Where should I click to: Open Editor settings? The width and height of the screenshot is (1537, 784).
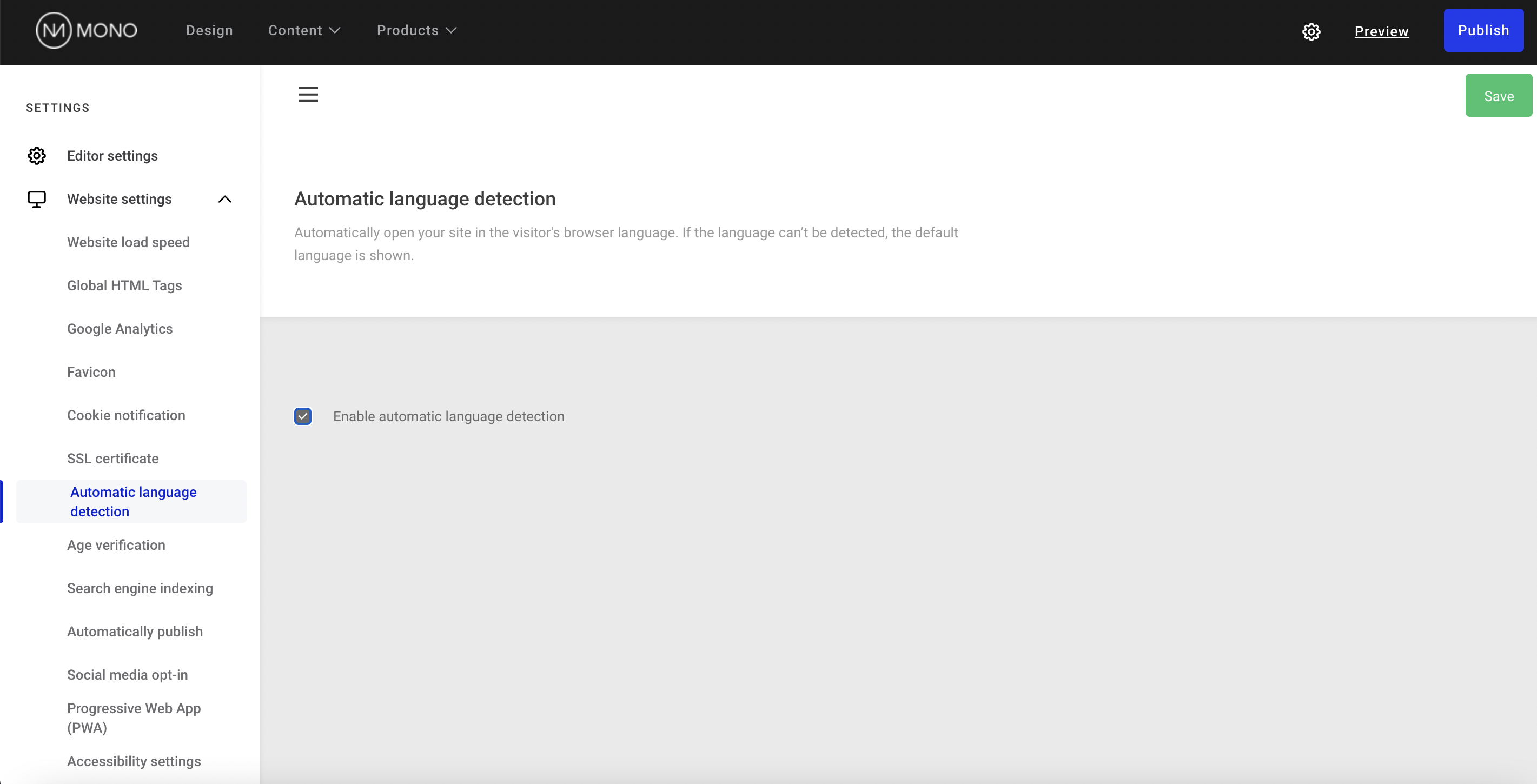click(x=112, y=156)
